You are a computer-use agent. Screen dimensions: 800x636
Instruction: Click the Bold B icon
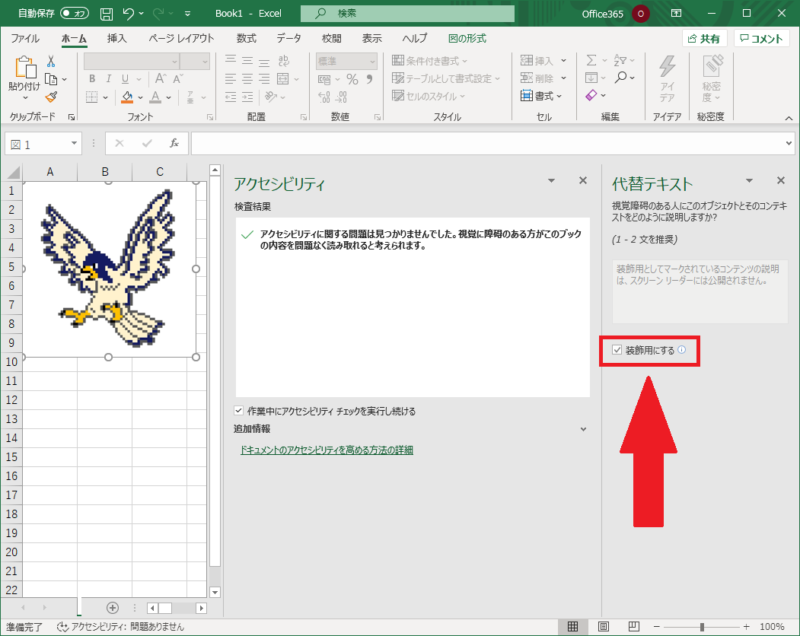(92, 79)
